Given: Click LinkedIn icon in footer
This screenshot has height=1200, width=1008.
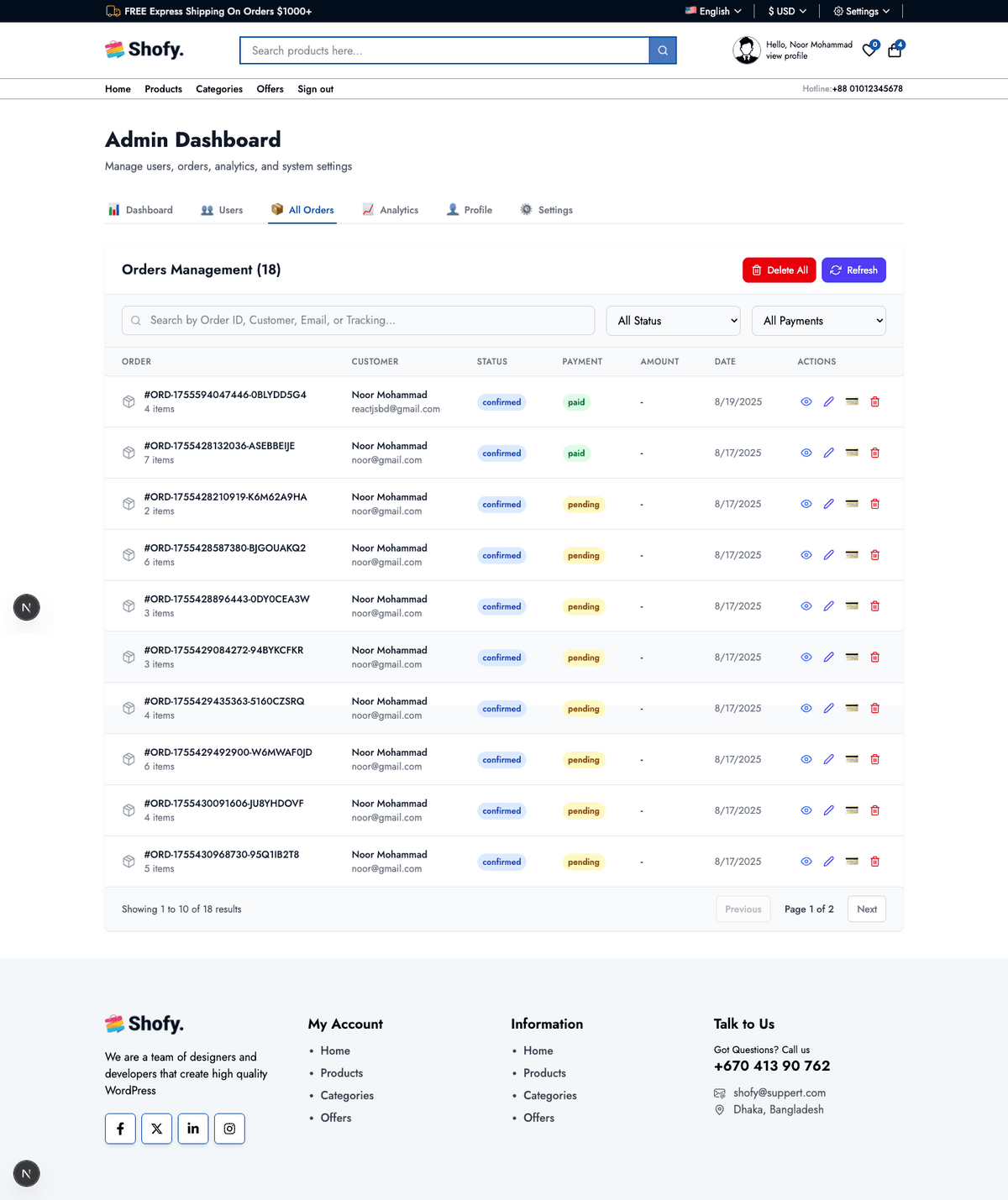Looking at the screenshot, I should point(193,1129).
